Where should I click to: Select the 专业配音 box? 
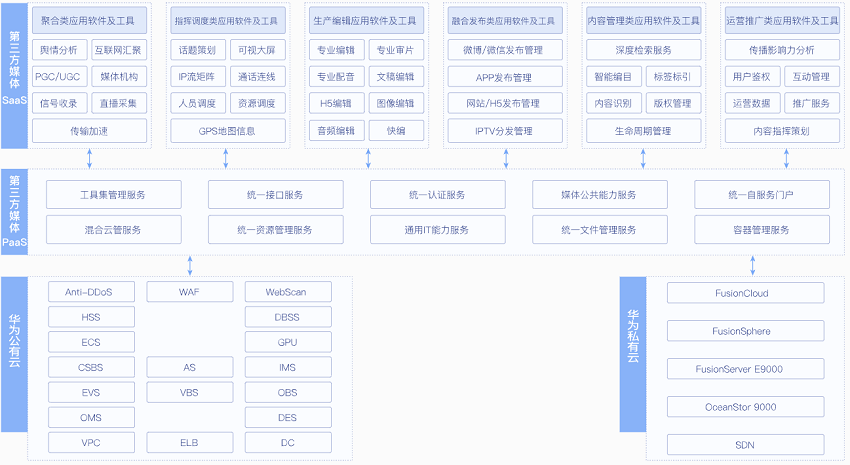337,76
